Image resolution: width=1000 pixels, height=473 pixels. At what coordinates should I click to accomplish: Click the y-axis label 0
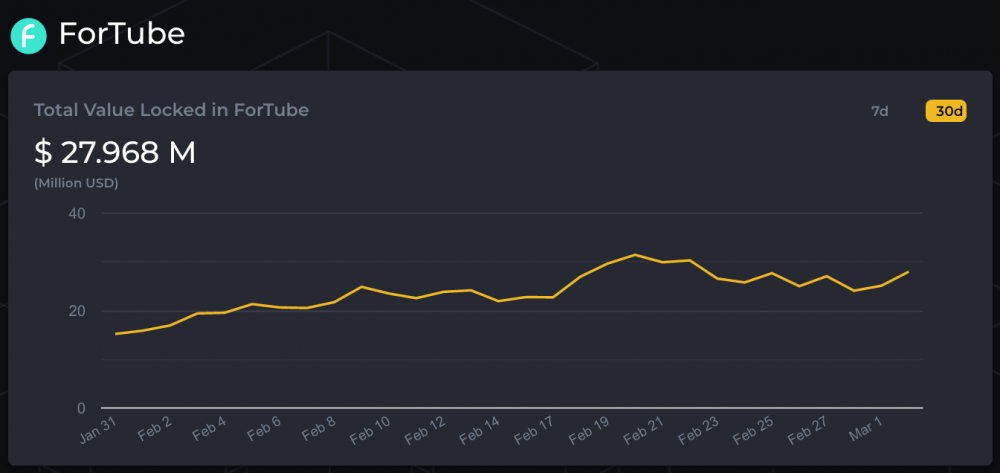[x=81, y=408]
